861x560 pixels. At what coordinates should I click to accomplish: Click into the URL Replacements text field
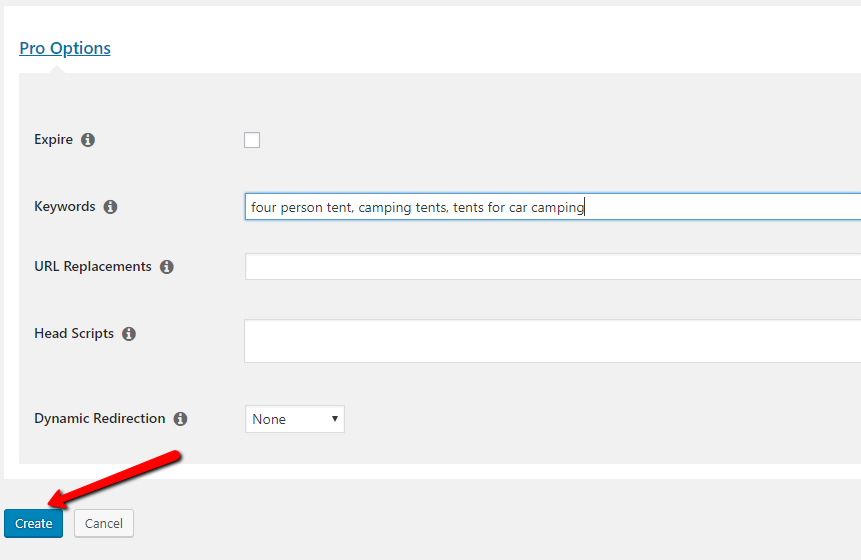[552, 267]
